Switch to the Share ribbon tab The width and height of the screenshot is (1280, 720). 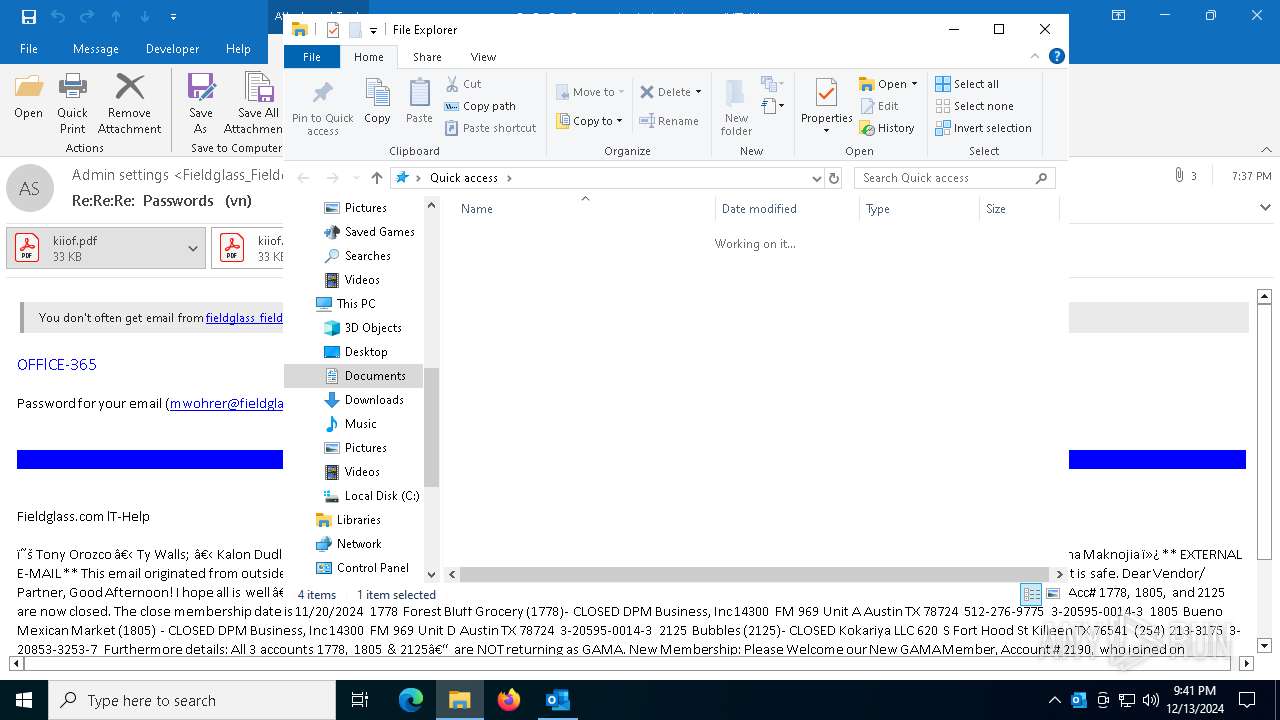tap(427, 57)
